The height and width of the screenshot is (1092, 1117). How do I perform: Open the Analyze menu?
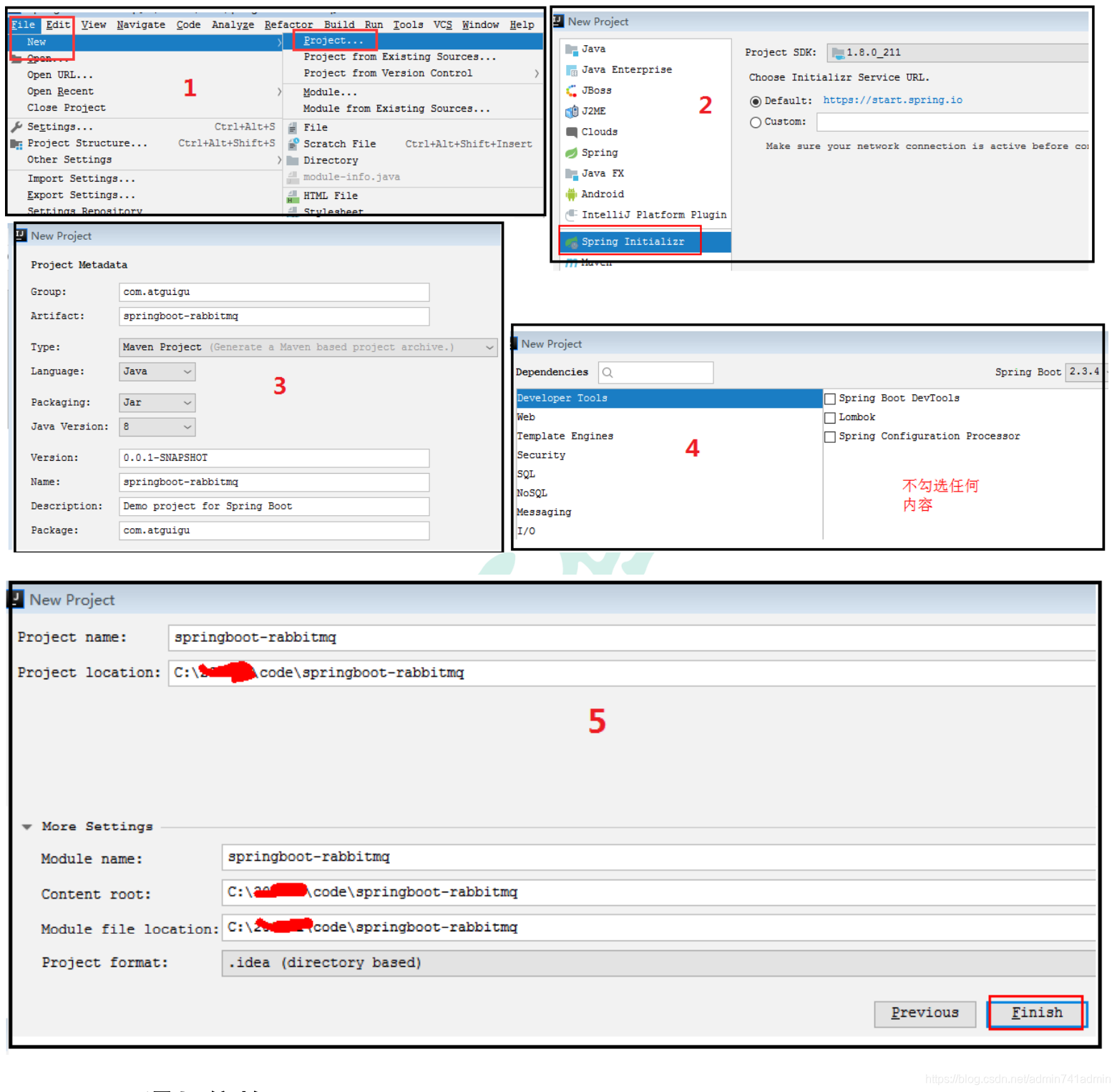233,24
